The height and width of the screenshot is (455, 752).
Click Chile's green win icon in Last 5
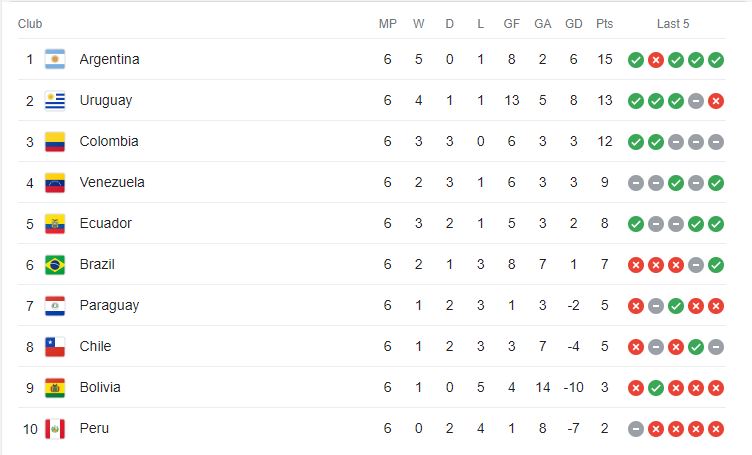(696, 347)
